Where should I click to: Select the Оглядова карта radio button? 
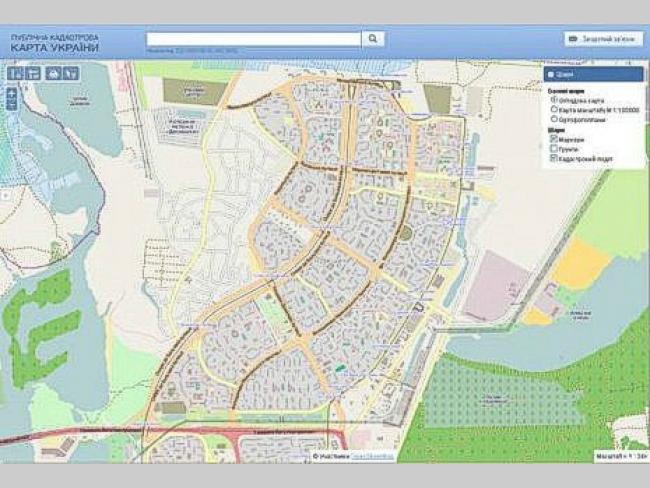click(x=555, y=99)
